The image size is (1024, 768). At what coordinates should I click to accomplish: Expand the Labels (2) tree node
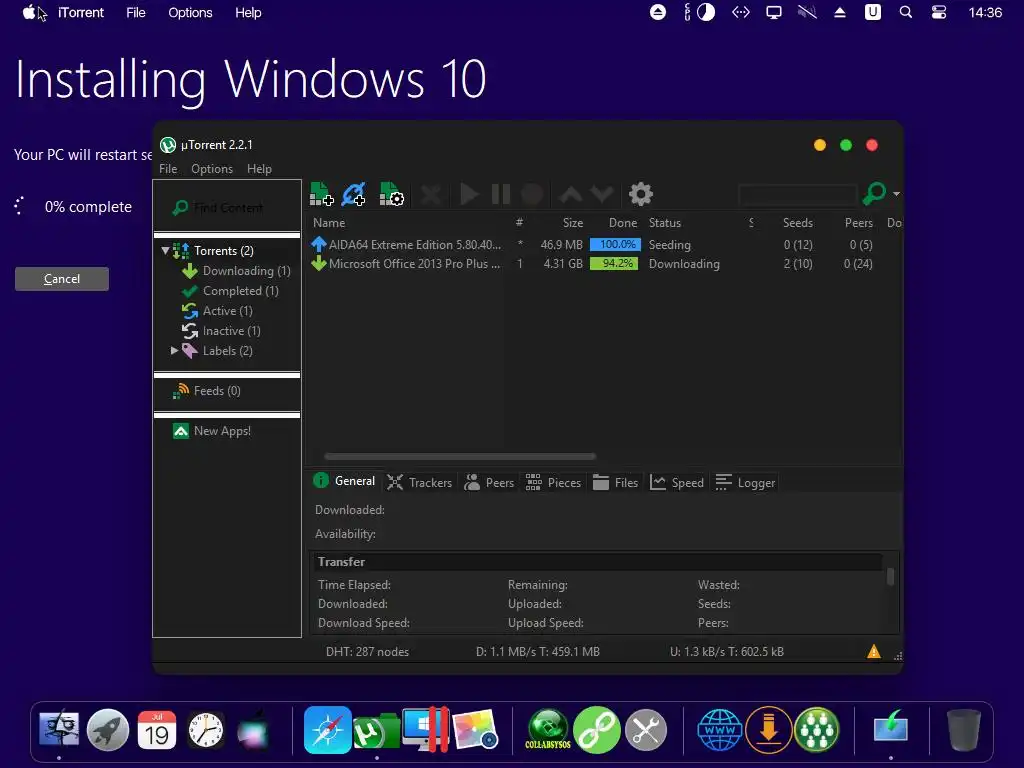click(174, 351)
